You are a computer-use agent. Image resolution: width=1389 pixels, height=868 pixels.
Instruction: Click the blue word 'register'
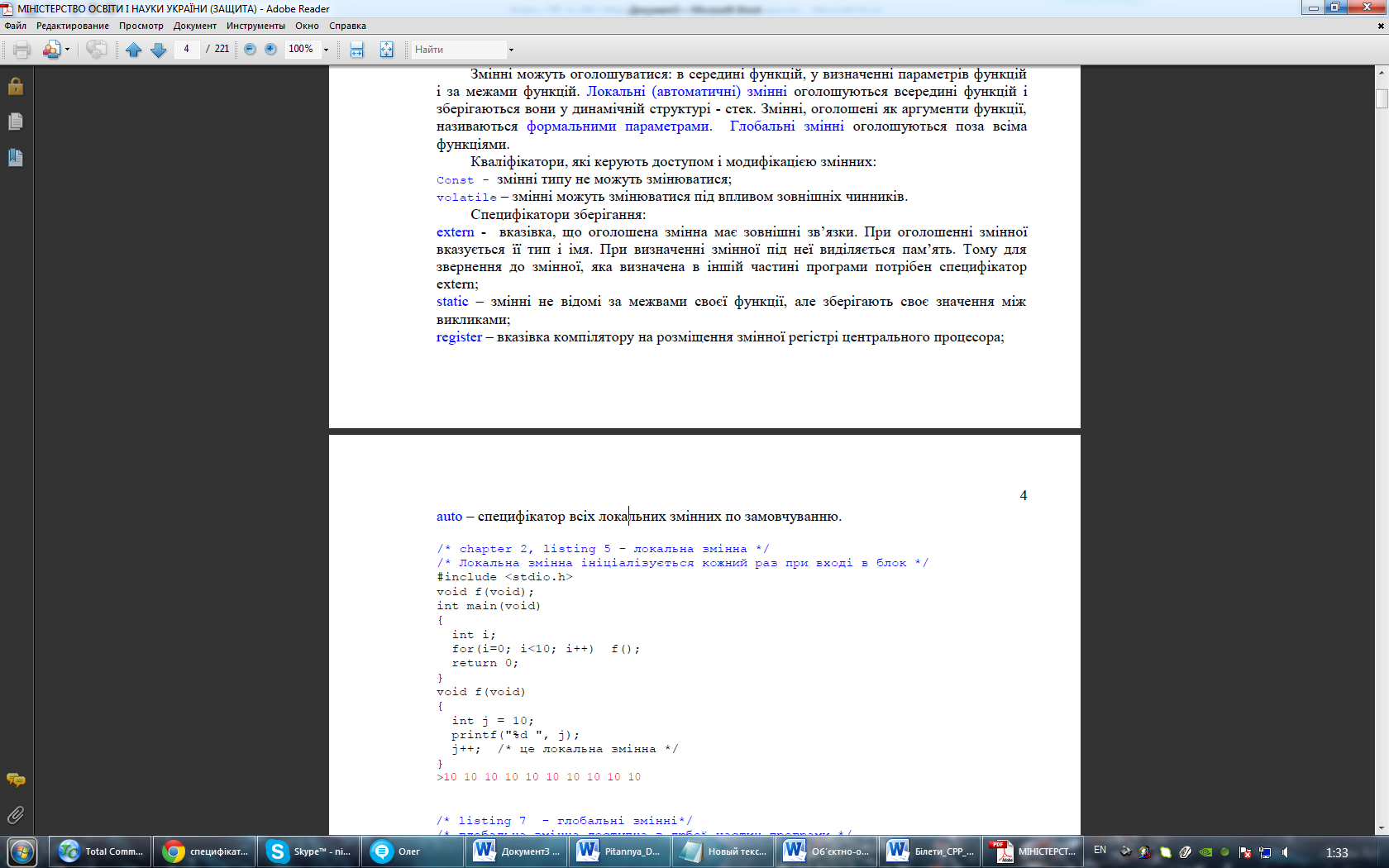(459, 337)
